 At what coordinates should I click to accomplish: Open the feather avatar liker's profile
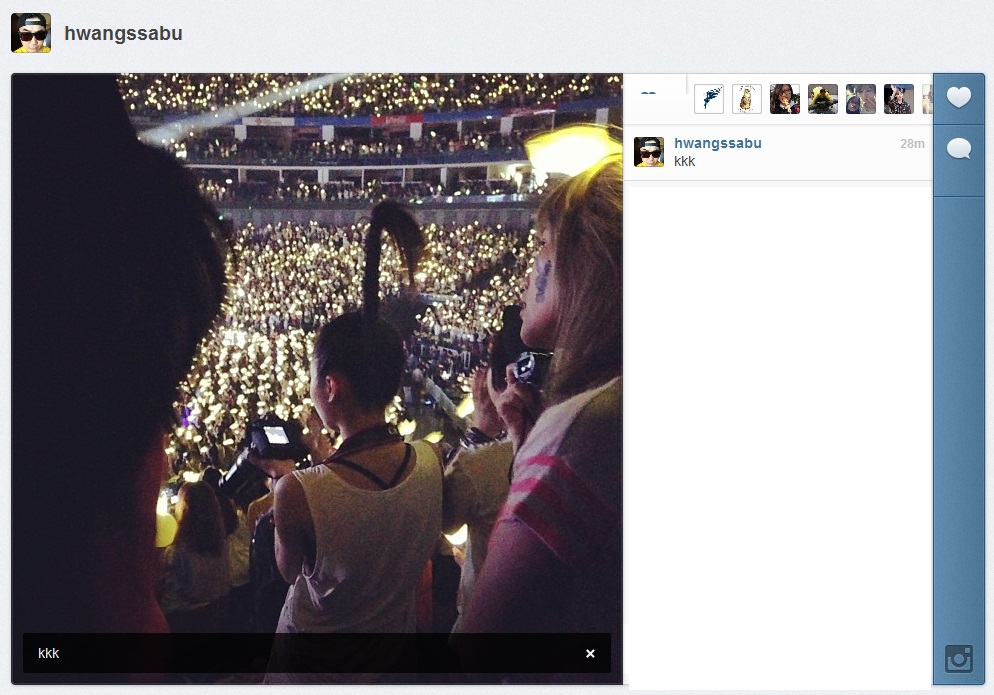point(709,99)
